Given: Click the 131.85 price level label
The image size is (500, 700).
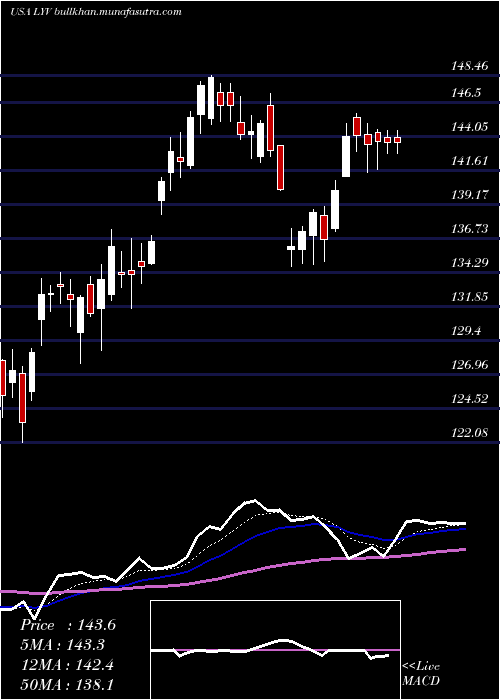Looking at the screenshot, I should (469, 297).
